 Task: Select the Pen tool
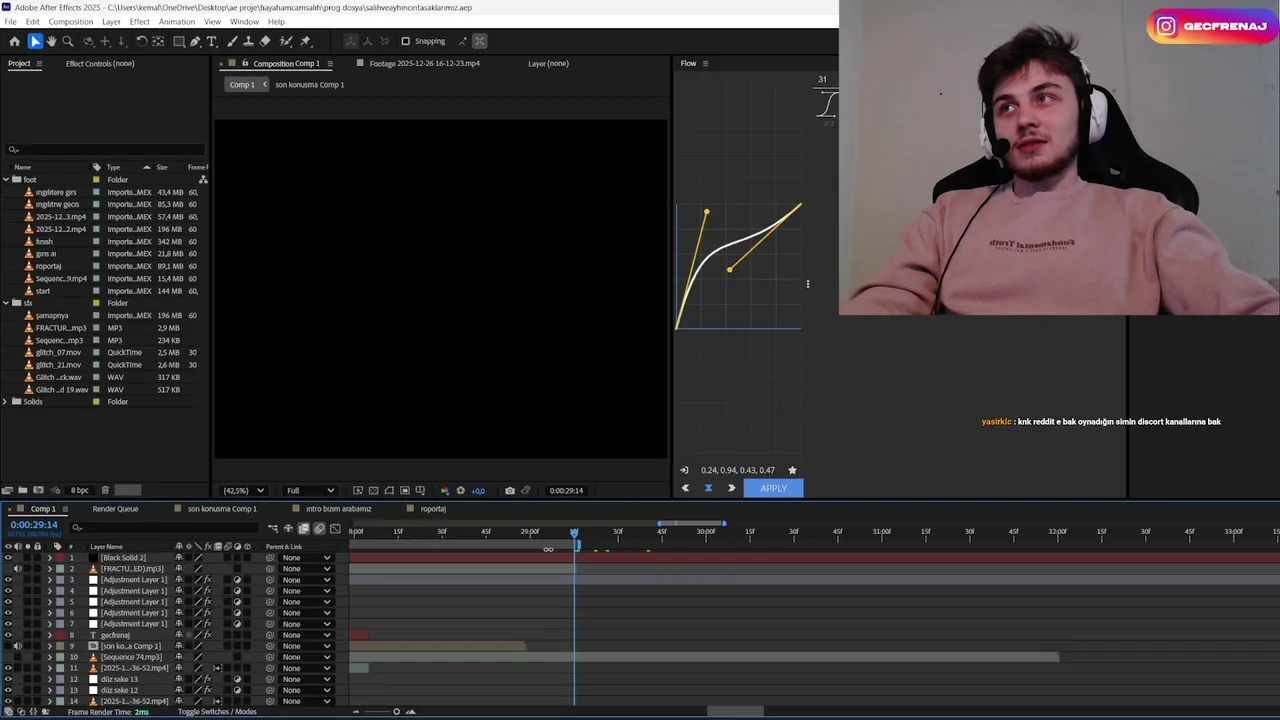(x=195, y=41)
